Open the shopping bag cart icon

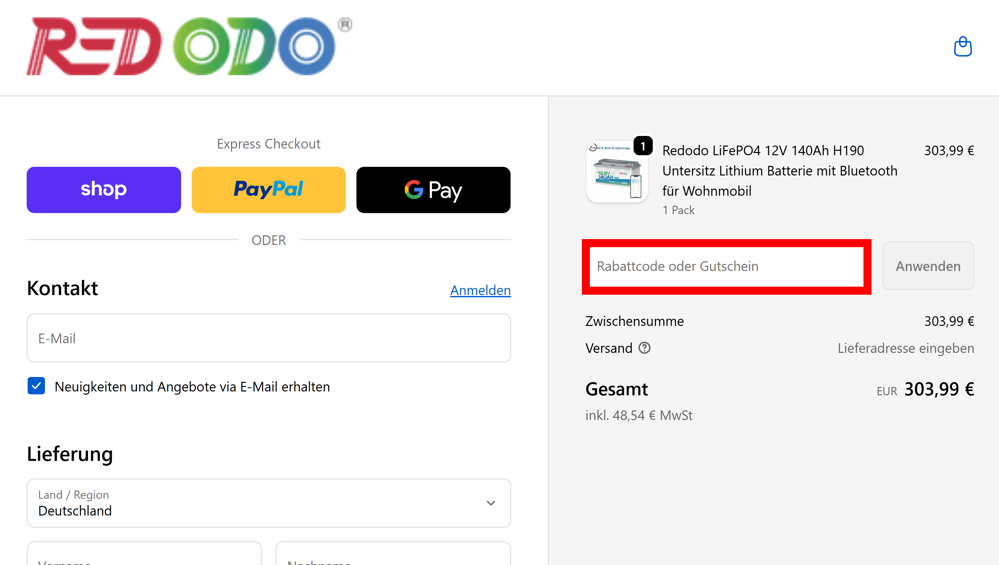tap(962, 46)
